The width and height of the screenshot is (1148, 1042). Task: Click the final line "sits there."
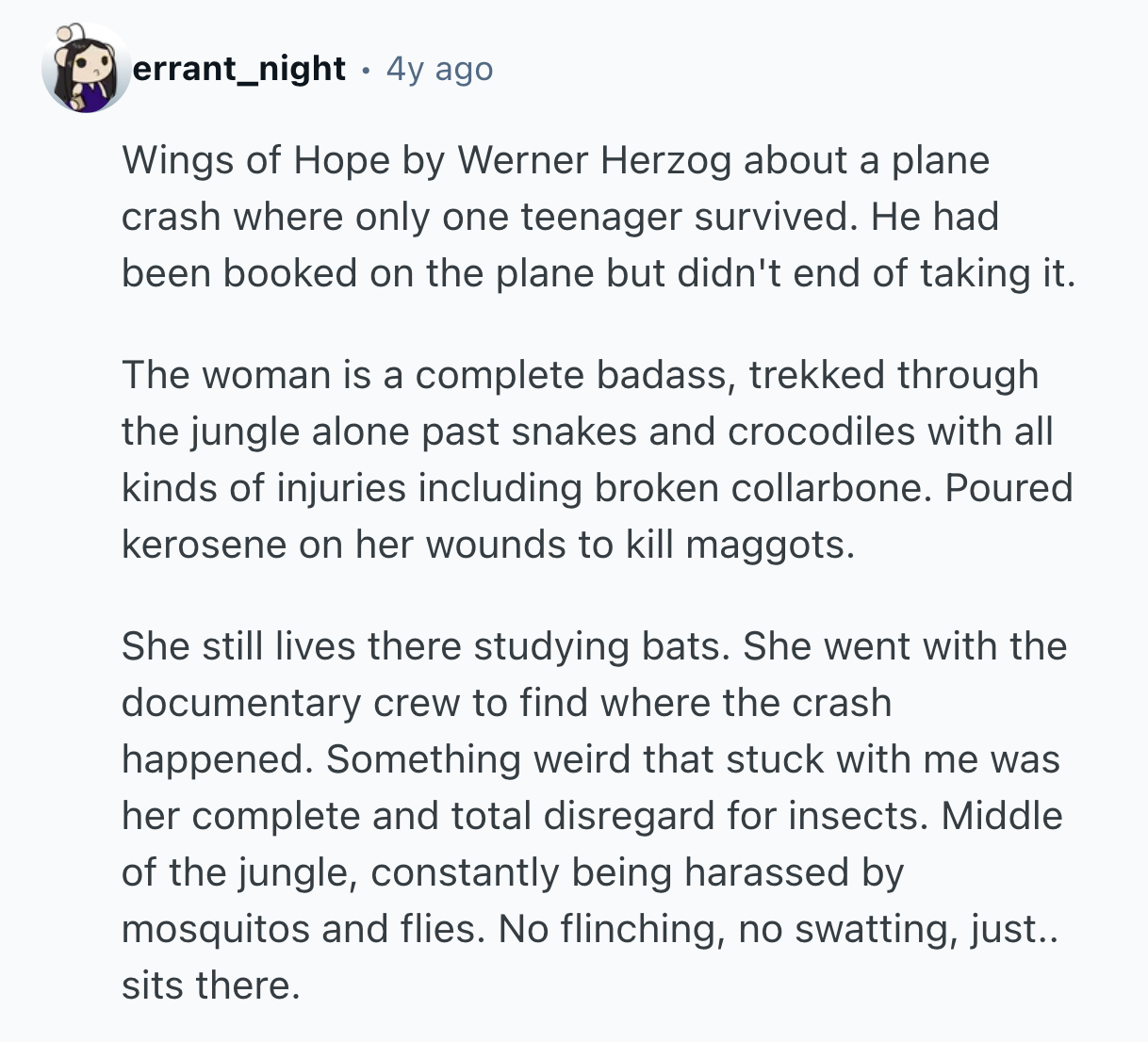coord(210,985)
